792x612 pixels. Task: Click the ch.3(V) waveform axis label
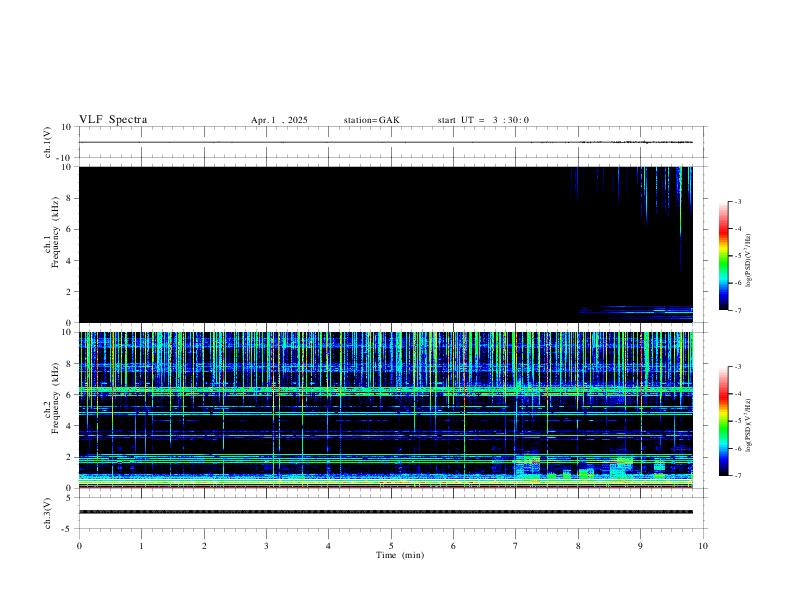click(x=48, y=513)
